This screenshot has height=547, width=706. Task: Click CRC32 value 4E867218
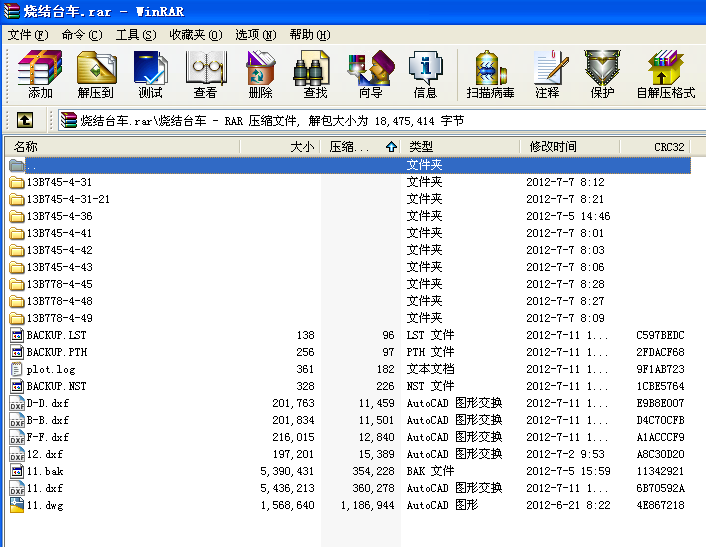pyautogui.click(x=661, y=505)
